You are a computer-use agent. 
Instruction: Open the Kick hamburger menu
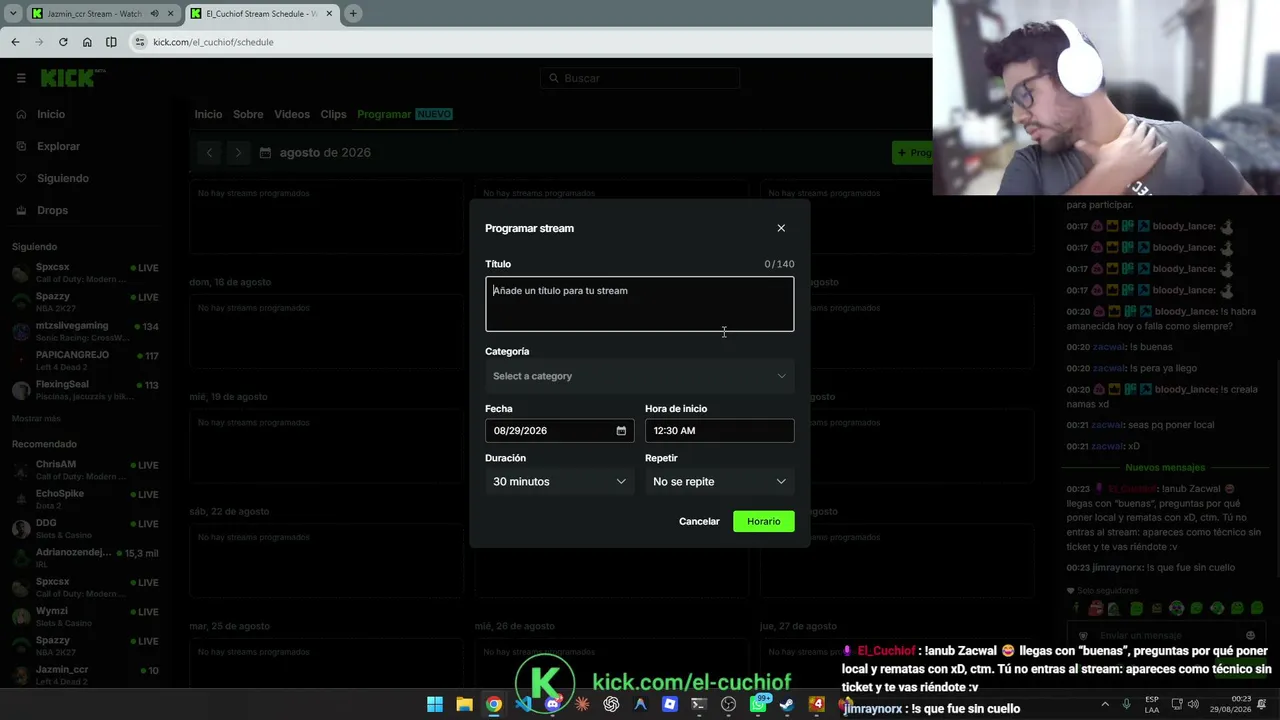[x=21, y=78]
